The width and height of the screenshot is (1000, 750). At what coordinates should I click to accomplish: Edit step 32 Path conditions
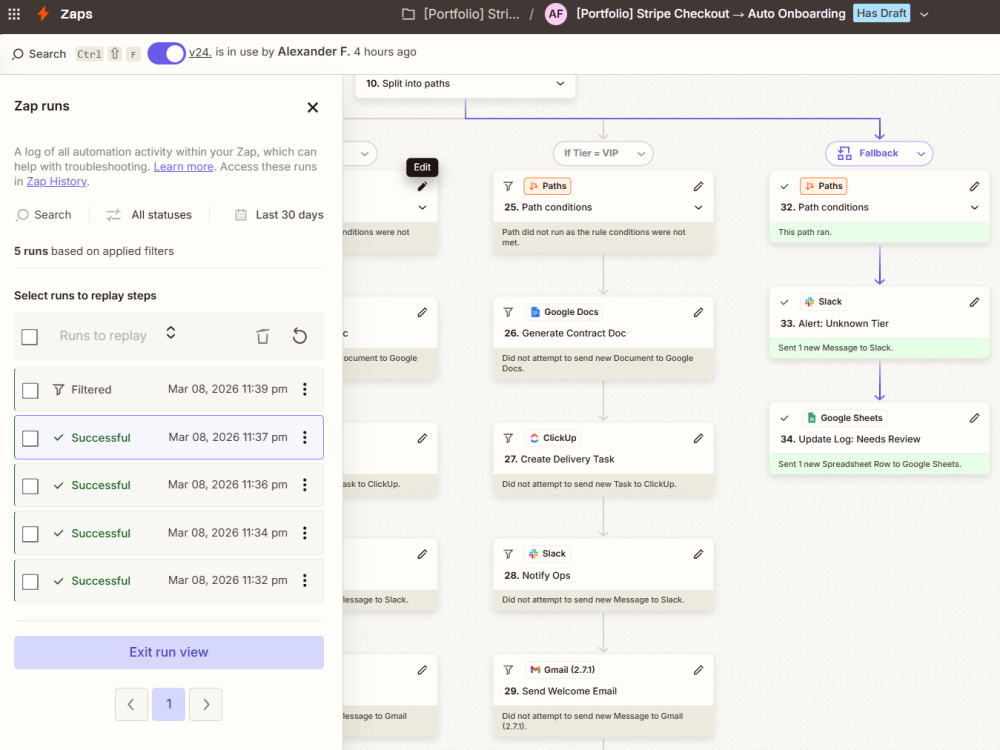click(x=974, y=186)
